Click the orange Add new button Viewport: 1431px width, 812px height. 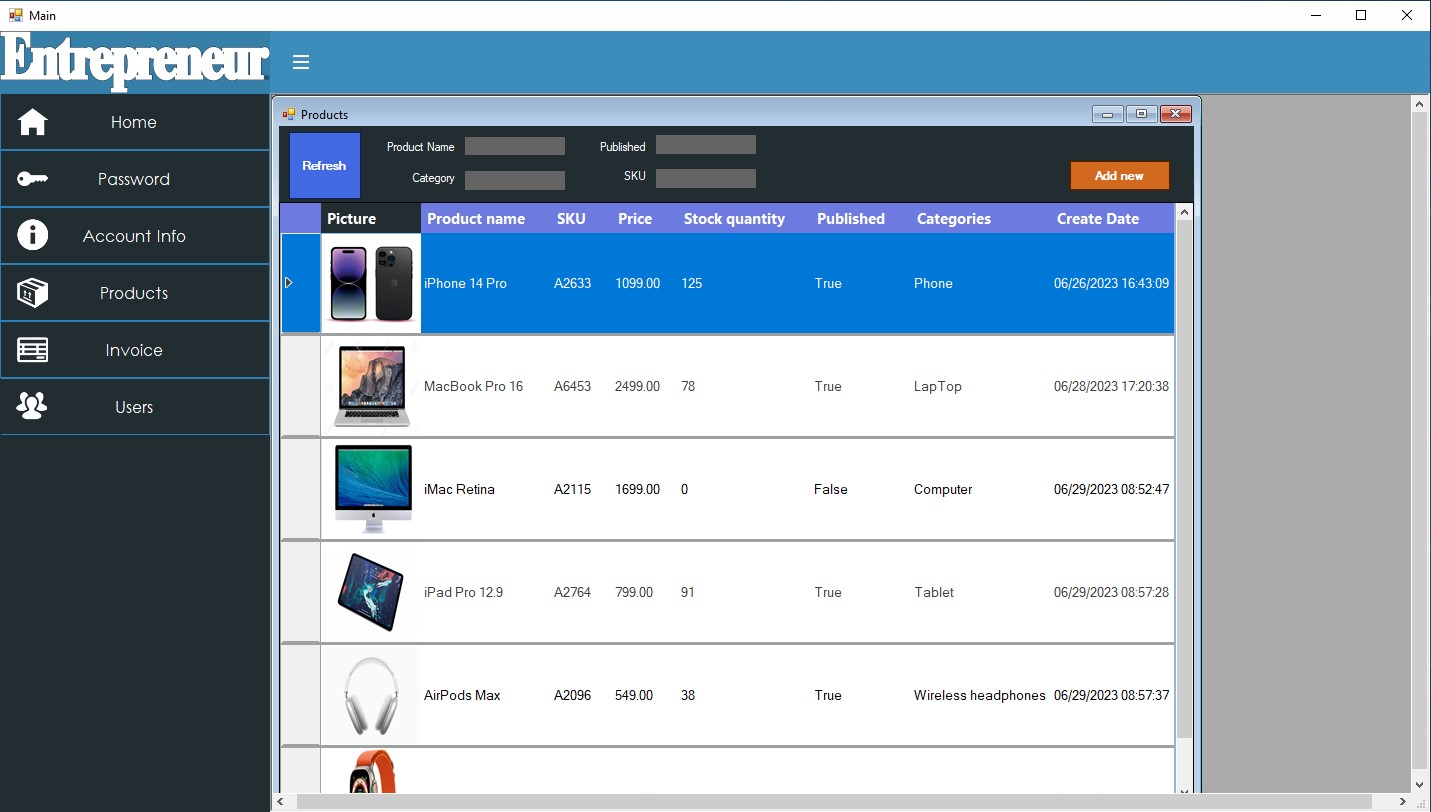coord(1119,175)
